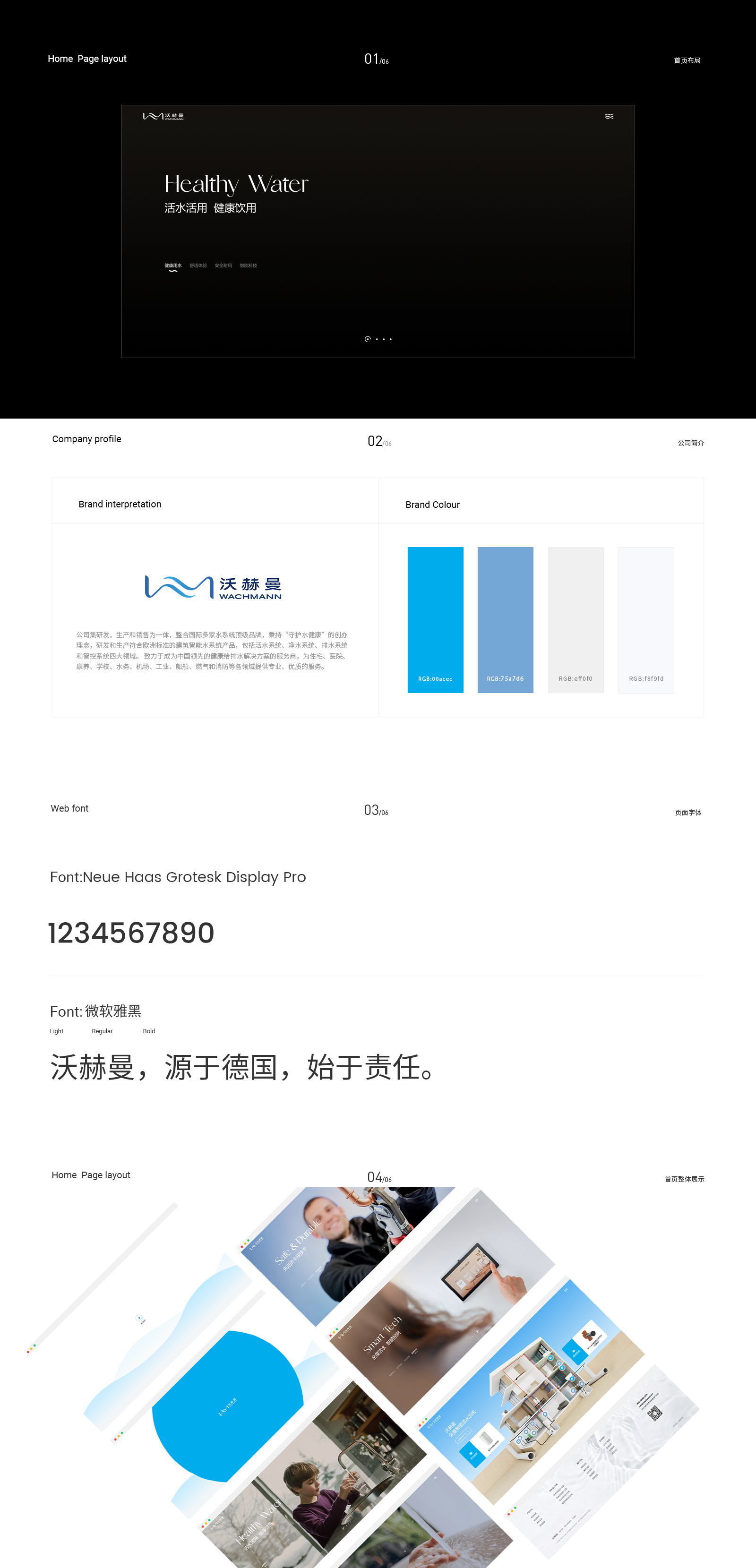Image resolution: width=756 pixels, height=1568 pixels.
Task: Click the Font: 微软雅黑 heading
Action: point(95,1011)
